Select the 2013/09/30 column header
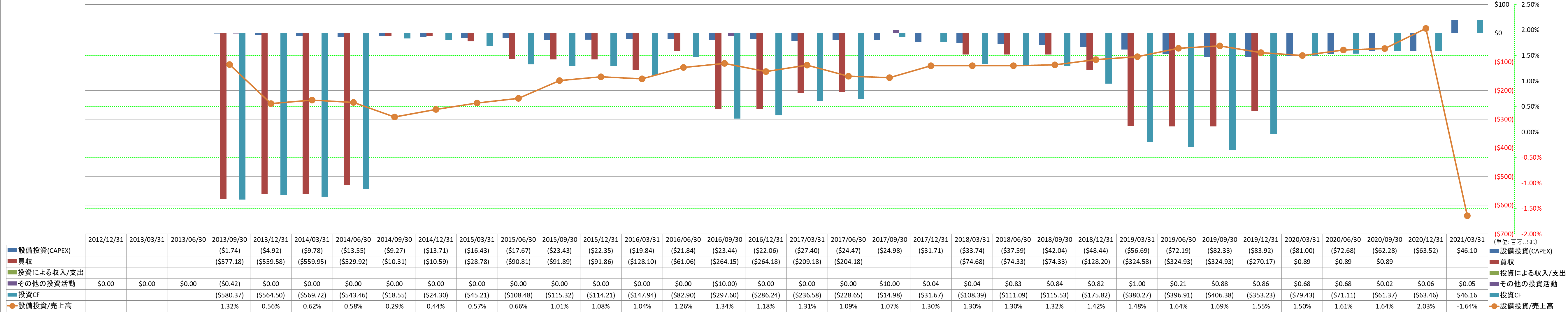 (229, 240)
